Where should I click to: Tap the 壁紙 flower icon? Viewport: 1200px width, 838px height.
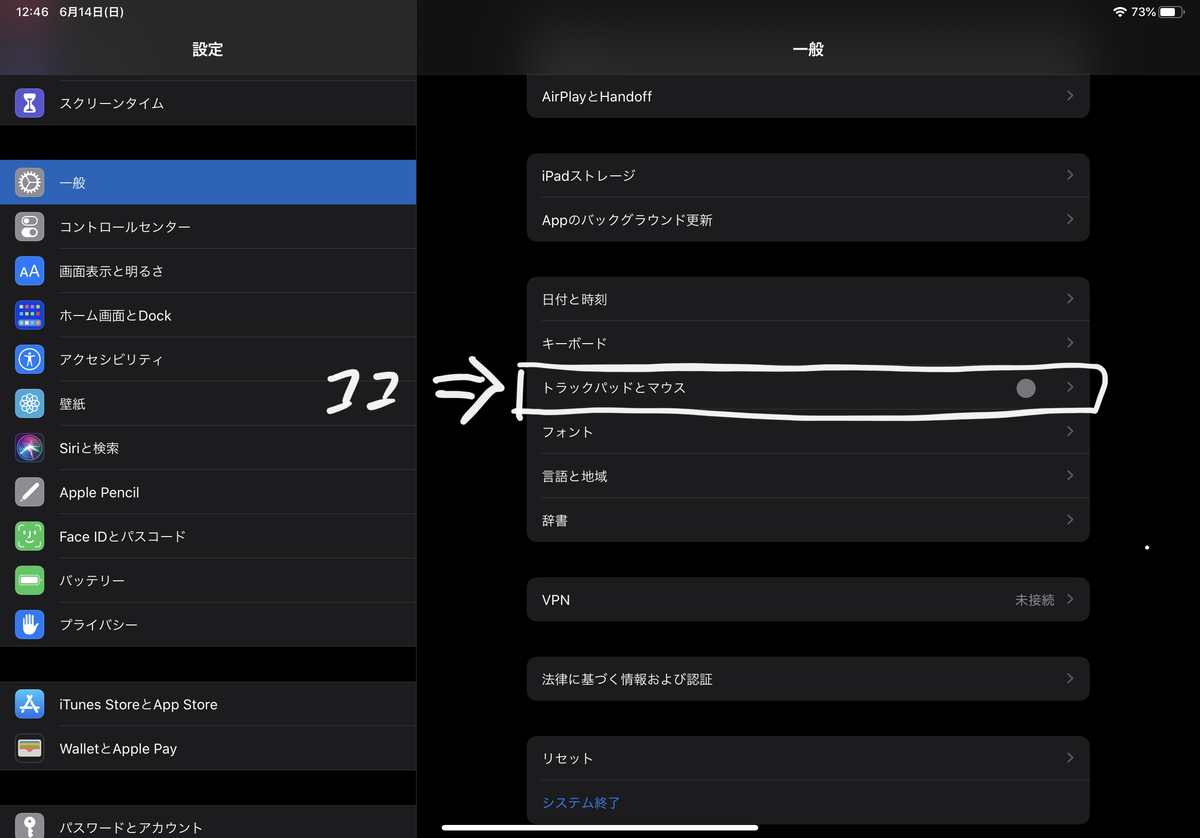(30, 404)
